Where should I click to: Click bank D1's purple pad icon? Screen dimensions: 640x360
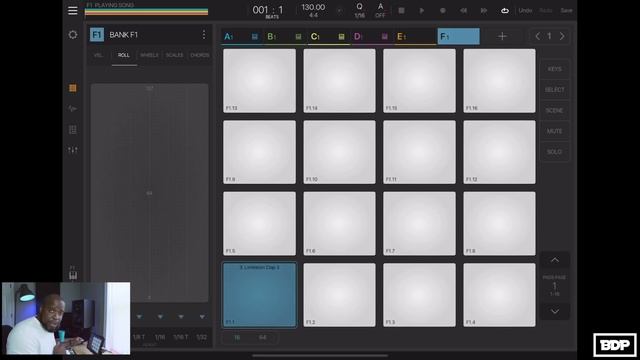point(384,37)
